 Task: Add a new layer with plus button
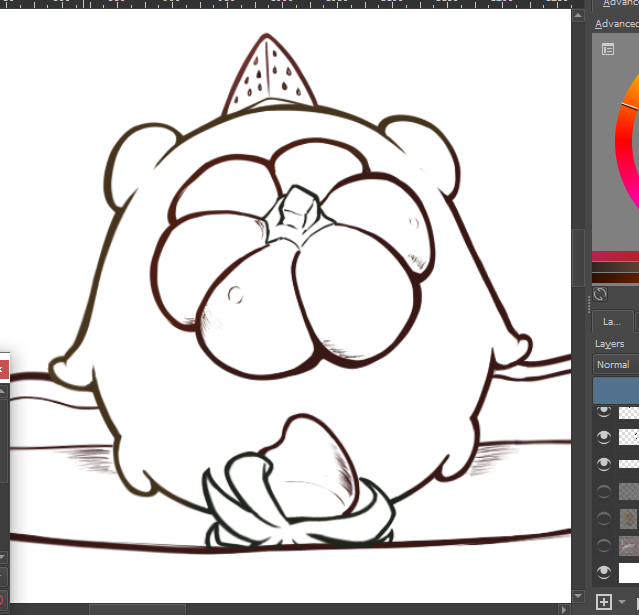(x=604, y=602)
